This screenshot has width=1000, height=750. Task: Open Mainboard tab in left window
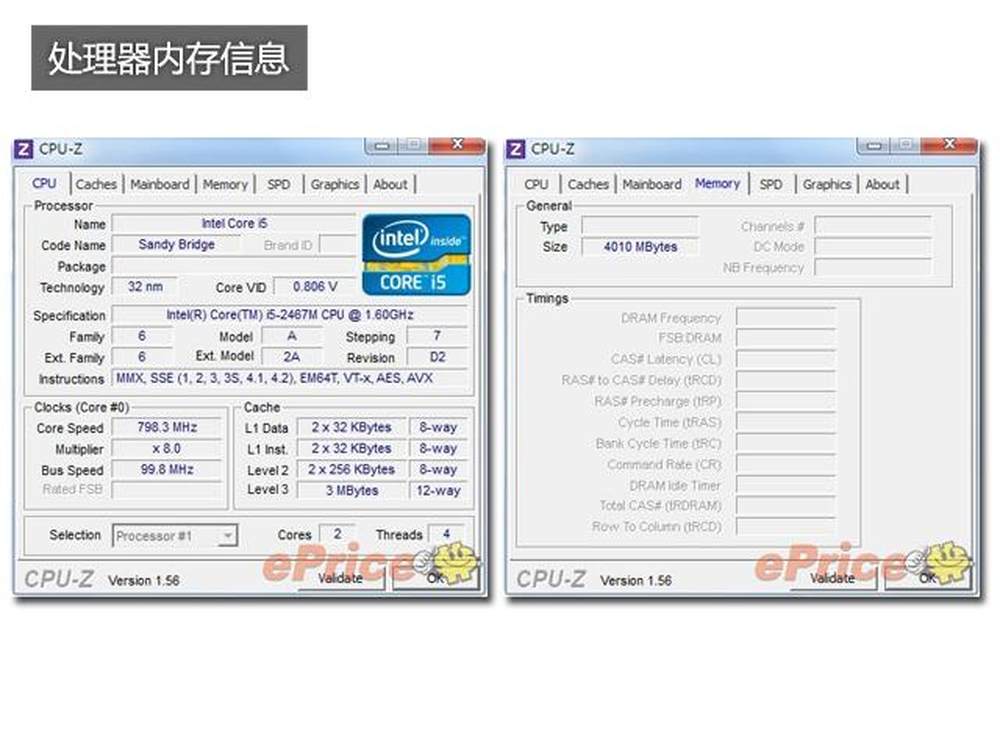tap(159, 184)
